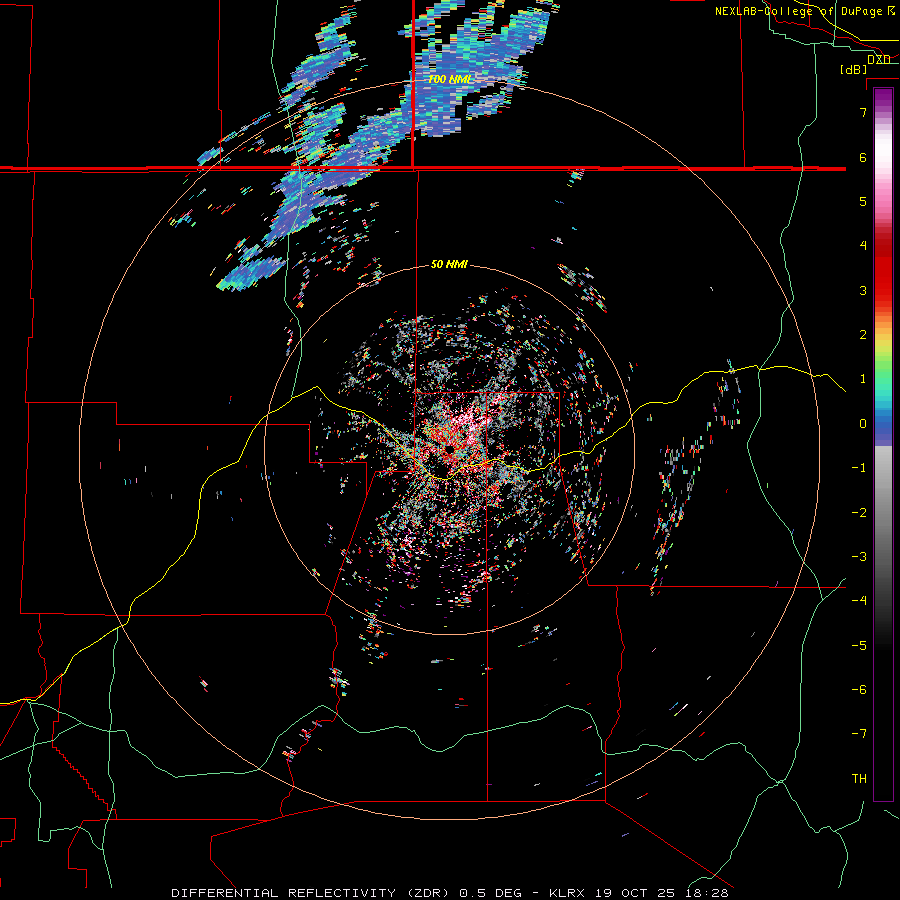This screenshot has width=900, height=900.
Task: Click the "0" value on the scale
Action: point(863,424)
